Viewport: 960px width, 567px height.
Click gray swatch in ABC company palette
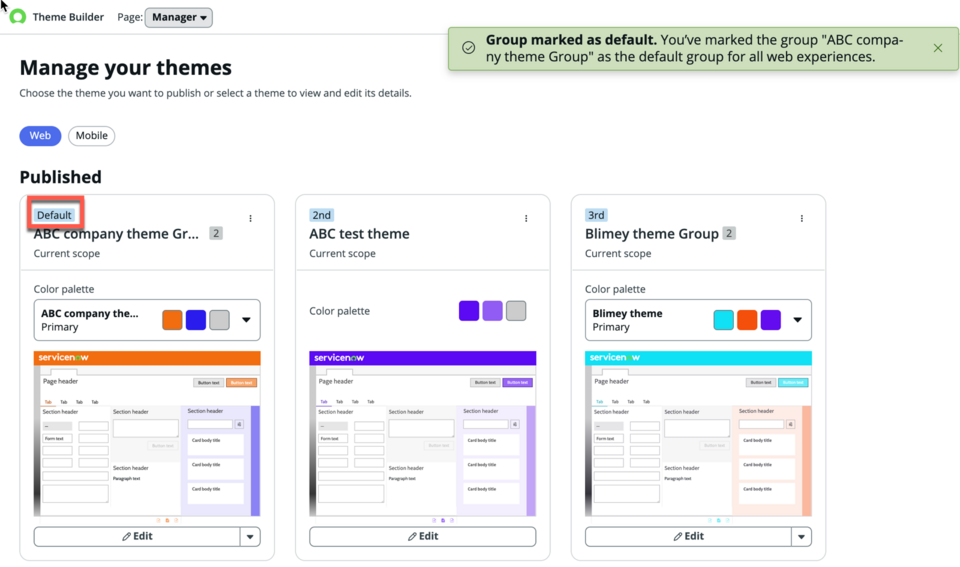[219, 320]
